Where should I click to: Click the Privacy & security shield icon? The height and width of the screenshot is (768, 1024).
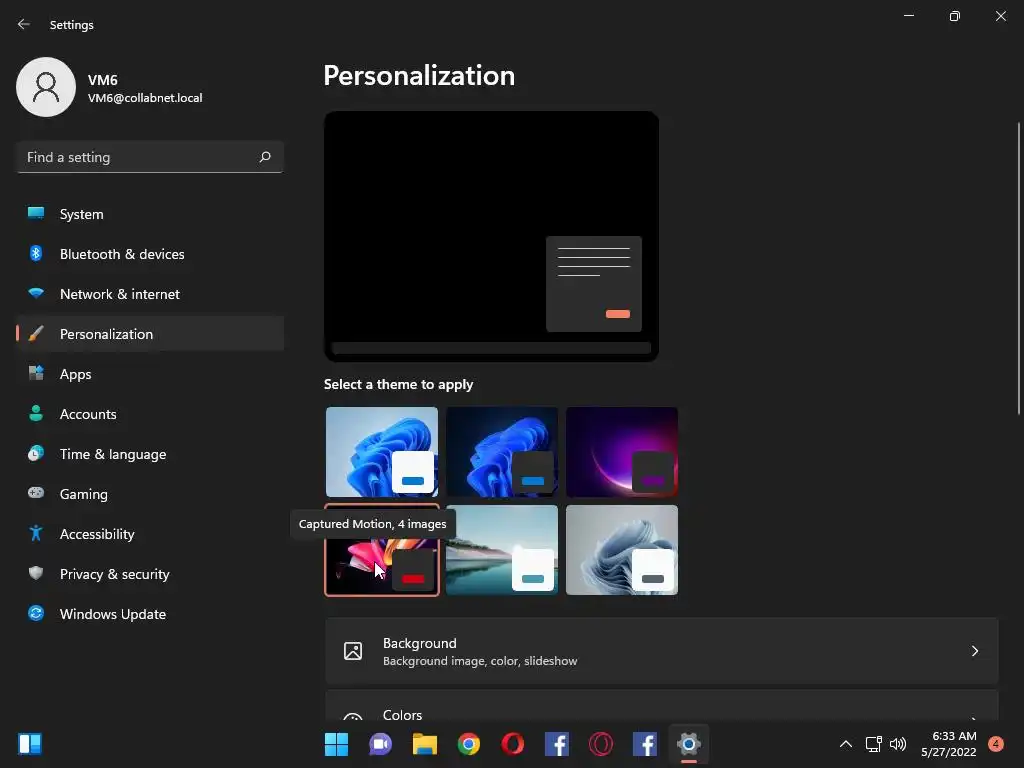click(36, 573)
